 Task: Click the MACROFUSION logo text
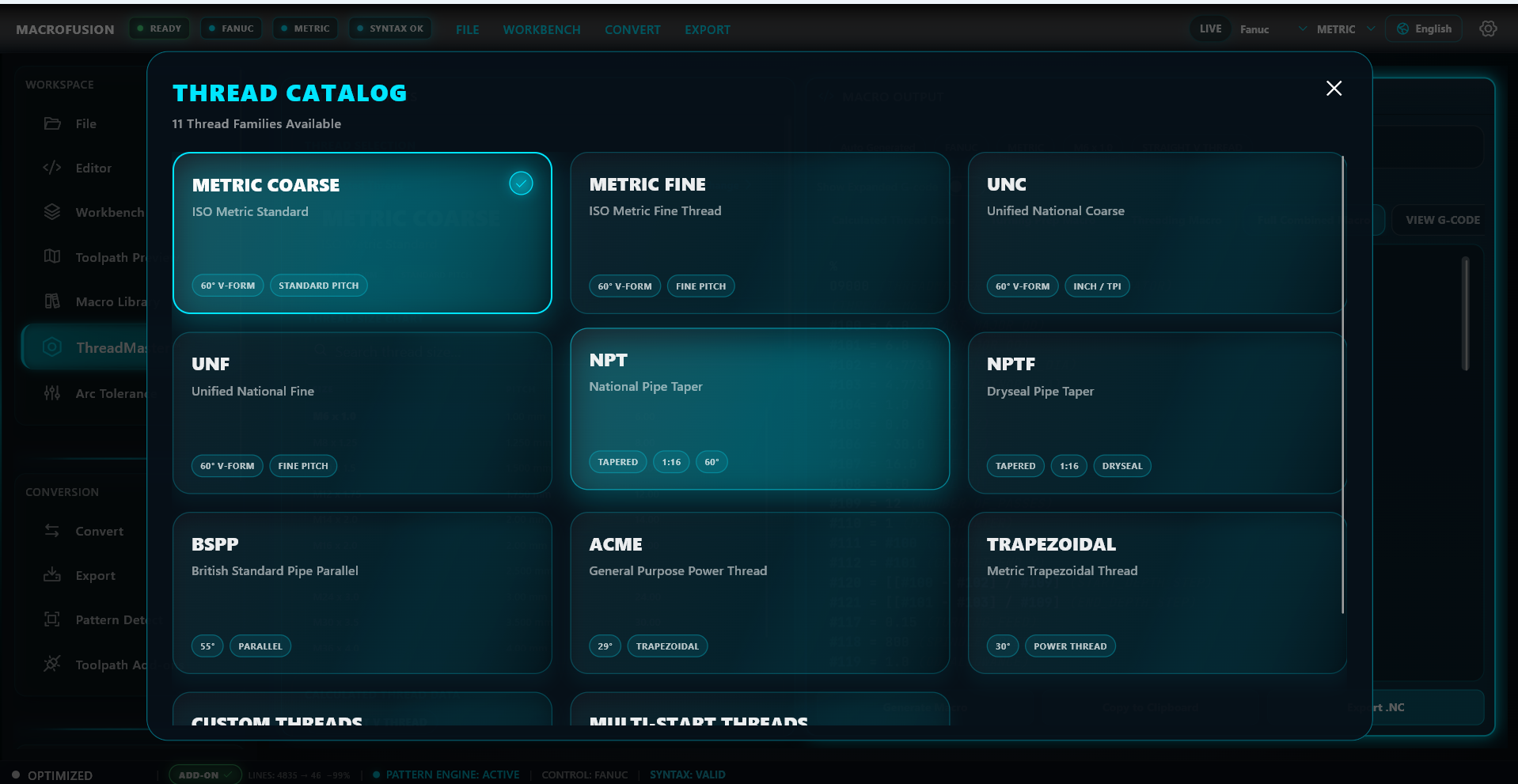pyautogui.click(x=65, y=29)
